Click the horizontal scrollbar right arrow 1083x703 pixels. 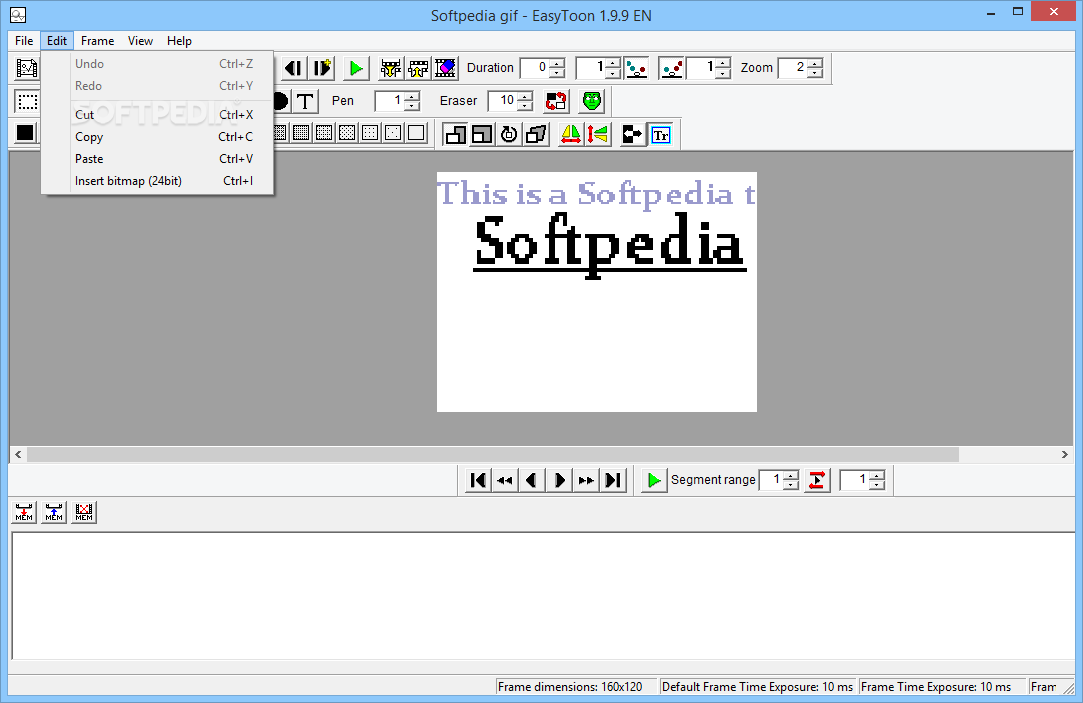click(x=1064, y=454)
